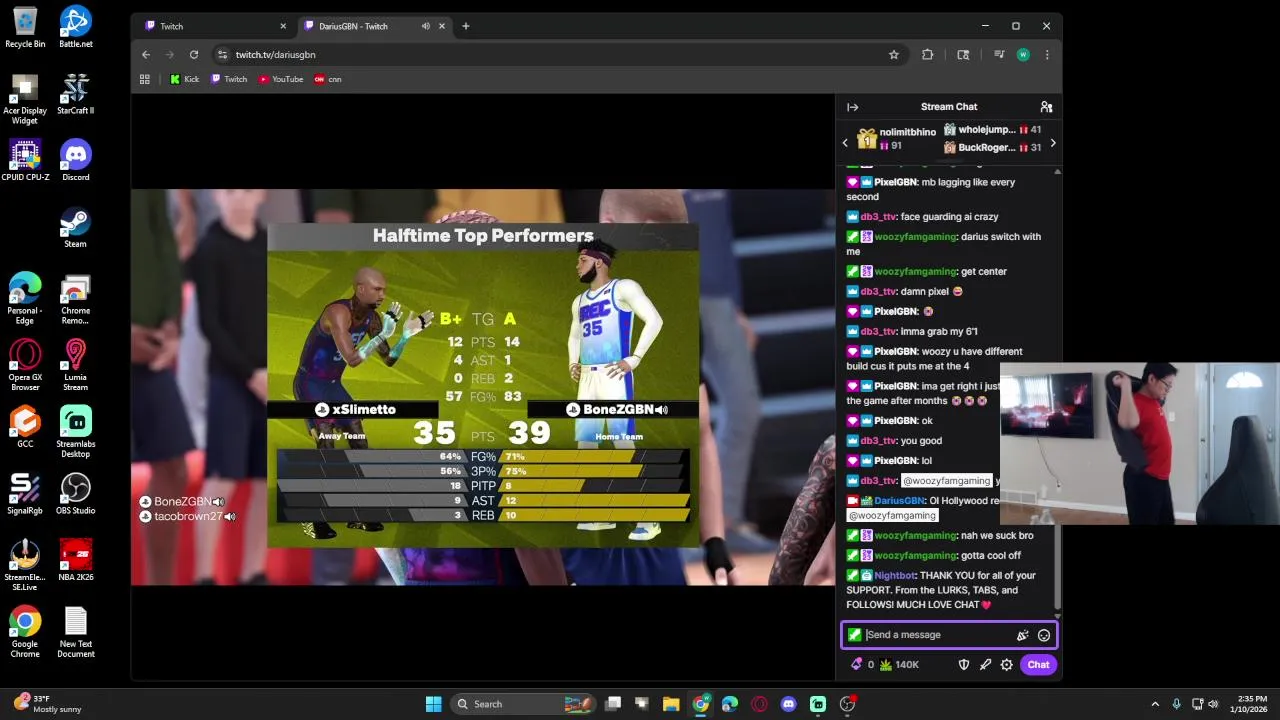Click db3_ttv name on 'face guarding' message
The image size is (1280, 720).
click(x=878, y=217)
